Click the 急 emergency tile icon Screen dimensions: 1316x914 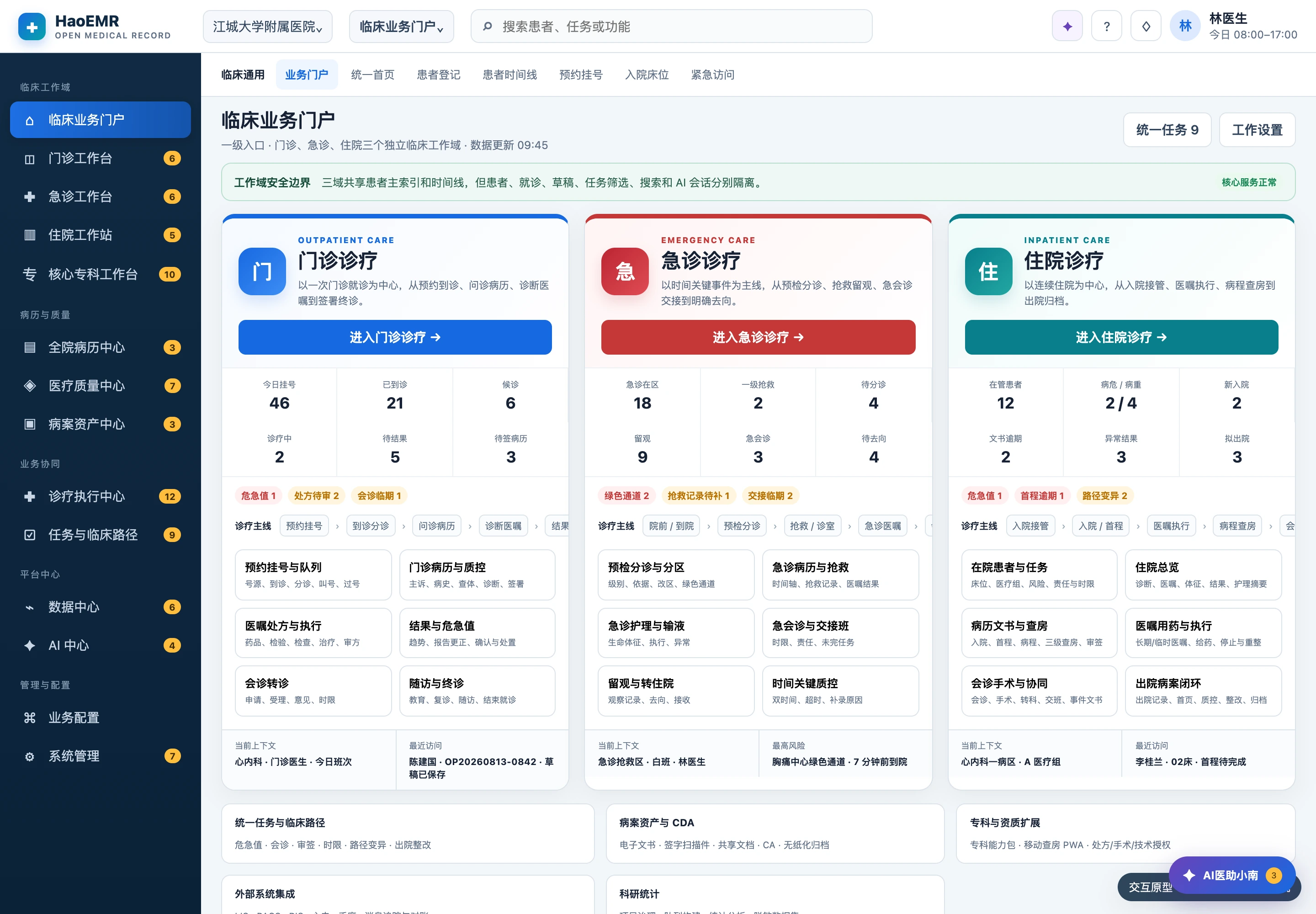[625, 271]
